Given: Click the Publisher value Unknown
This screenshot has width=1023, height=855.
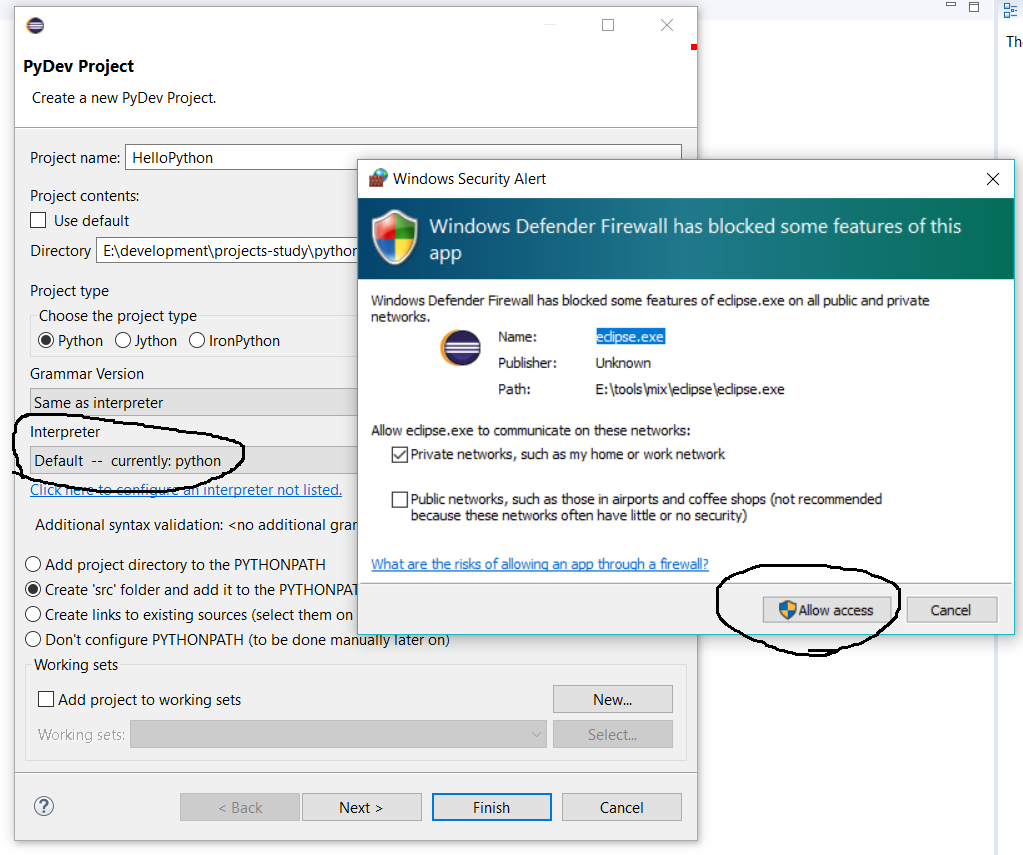Looking at the screenshot, I should coord(623,363).
